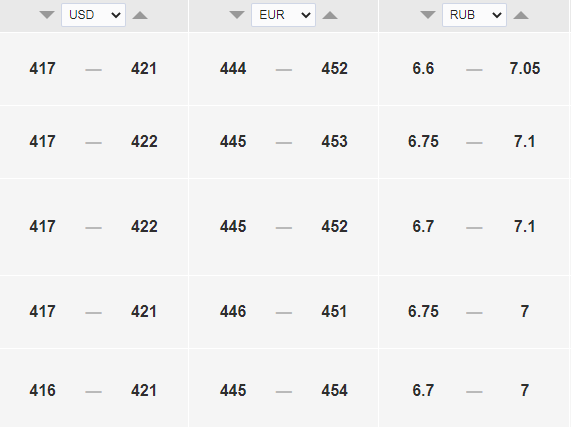Select the 453 EUR sell rate

click(x=334, y=142)
